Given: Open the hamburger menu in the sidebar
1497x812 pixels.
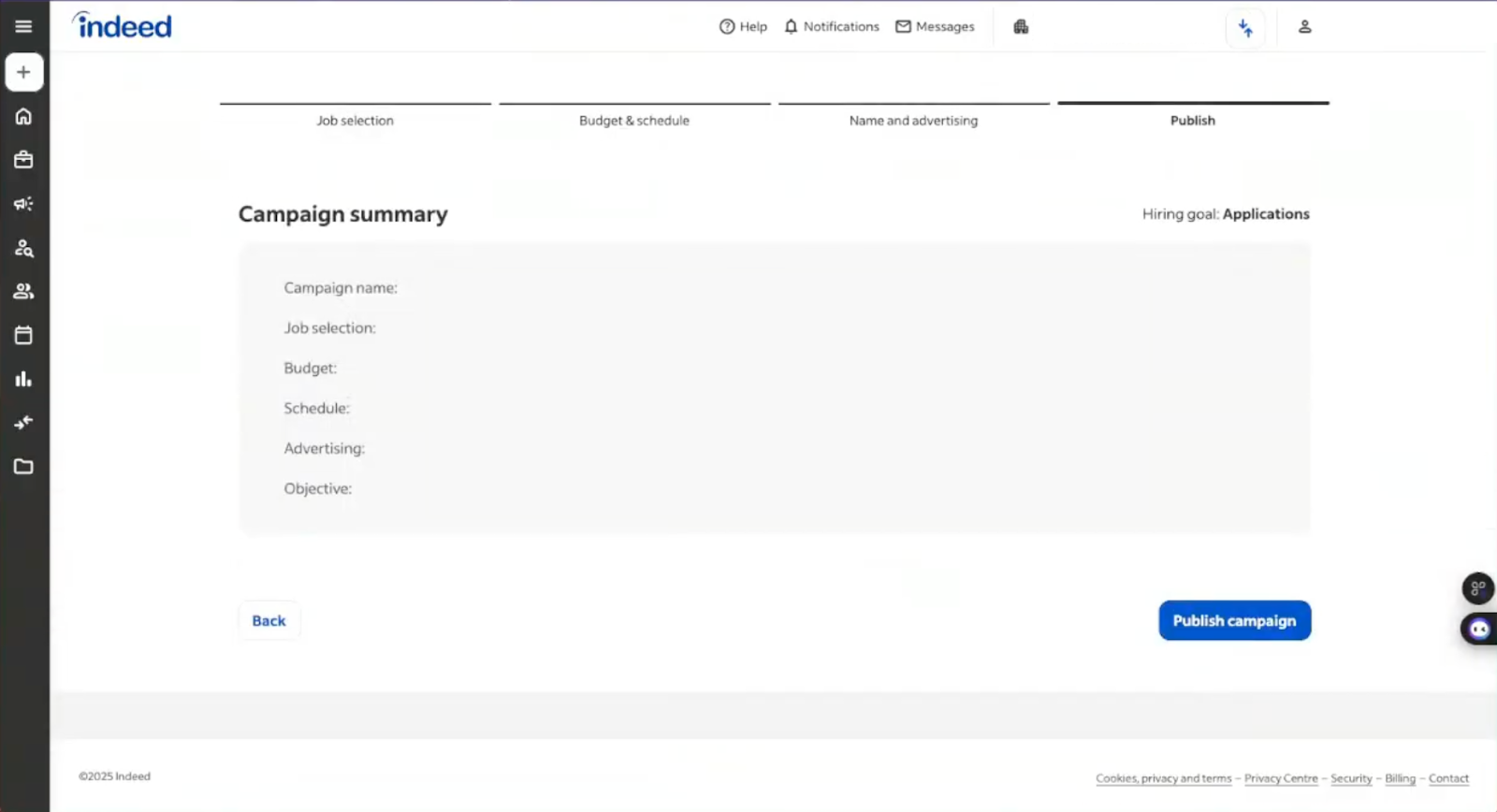Looking at the screenshot, I should click(23, 26).
